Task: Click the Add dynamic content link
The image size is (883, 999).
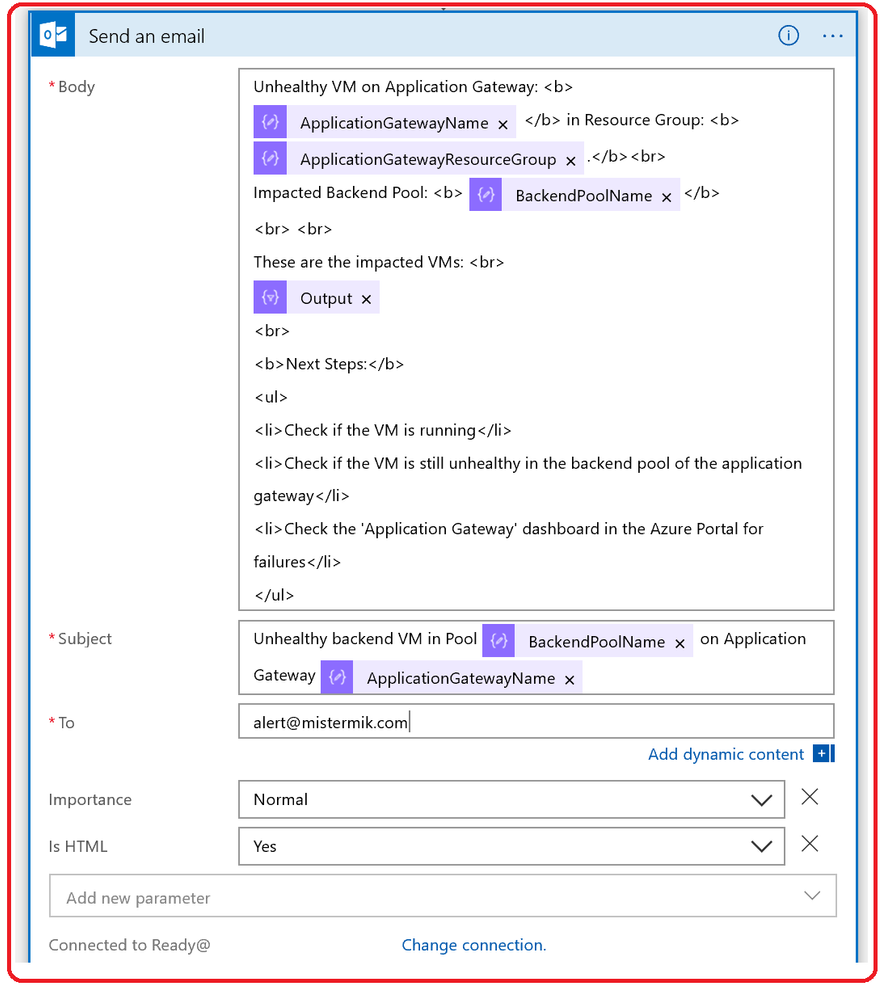Action: point(726,754)
